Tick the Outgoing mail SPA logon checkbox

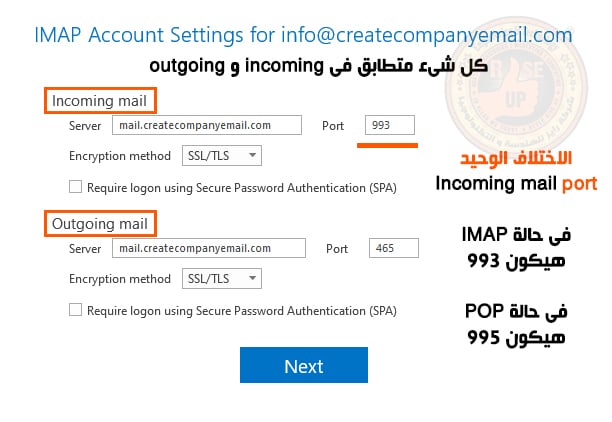[76, 310]
